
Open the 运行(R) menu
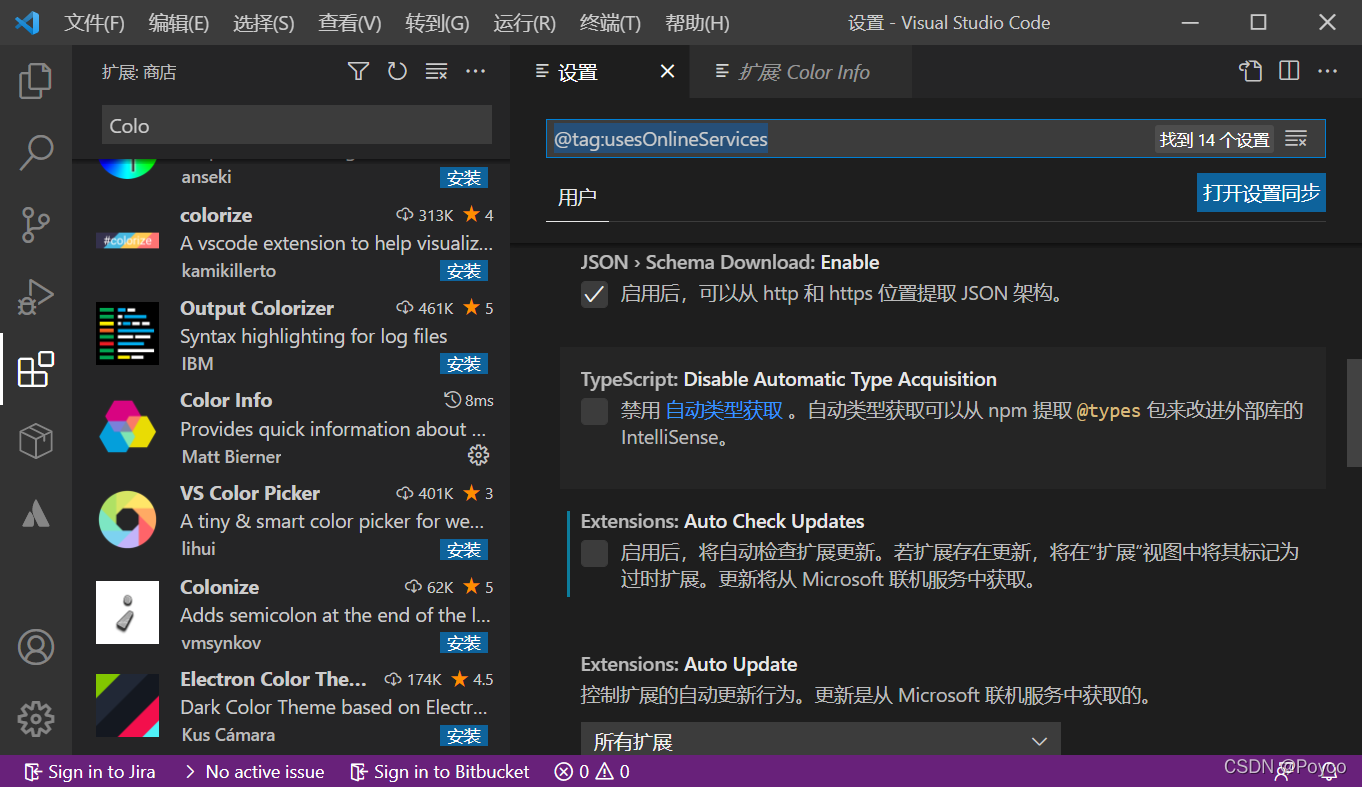click(524, 22)
